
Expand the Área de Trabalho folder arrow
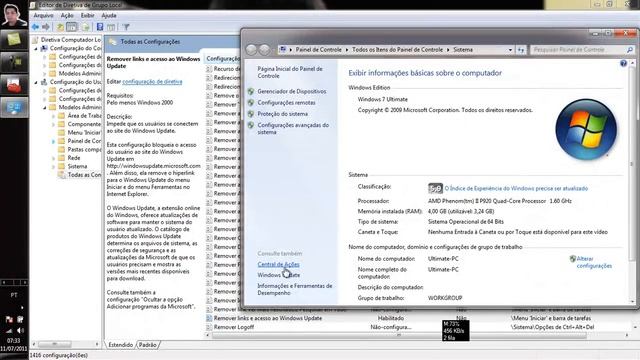tap(53, 116)
